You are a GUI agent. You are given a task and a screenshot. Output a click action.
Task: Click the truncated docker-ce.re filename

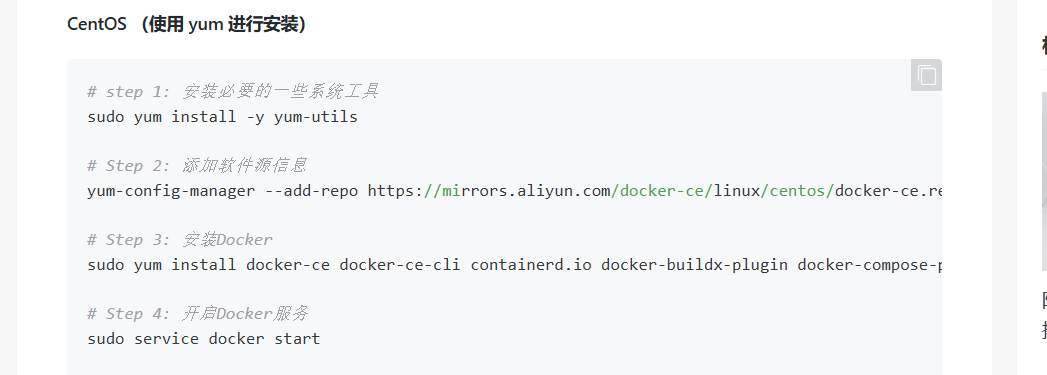click(888, 191)
